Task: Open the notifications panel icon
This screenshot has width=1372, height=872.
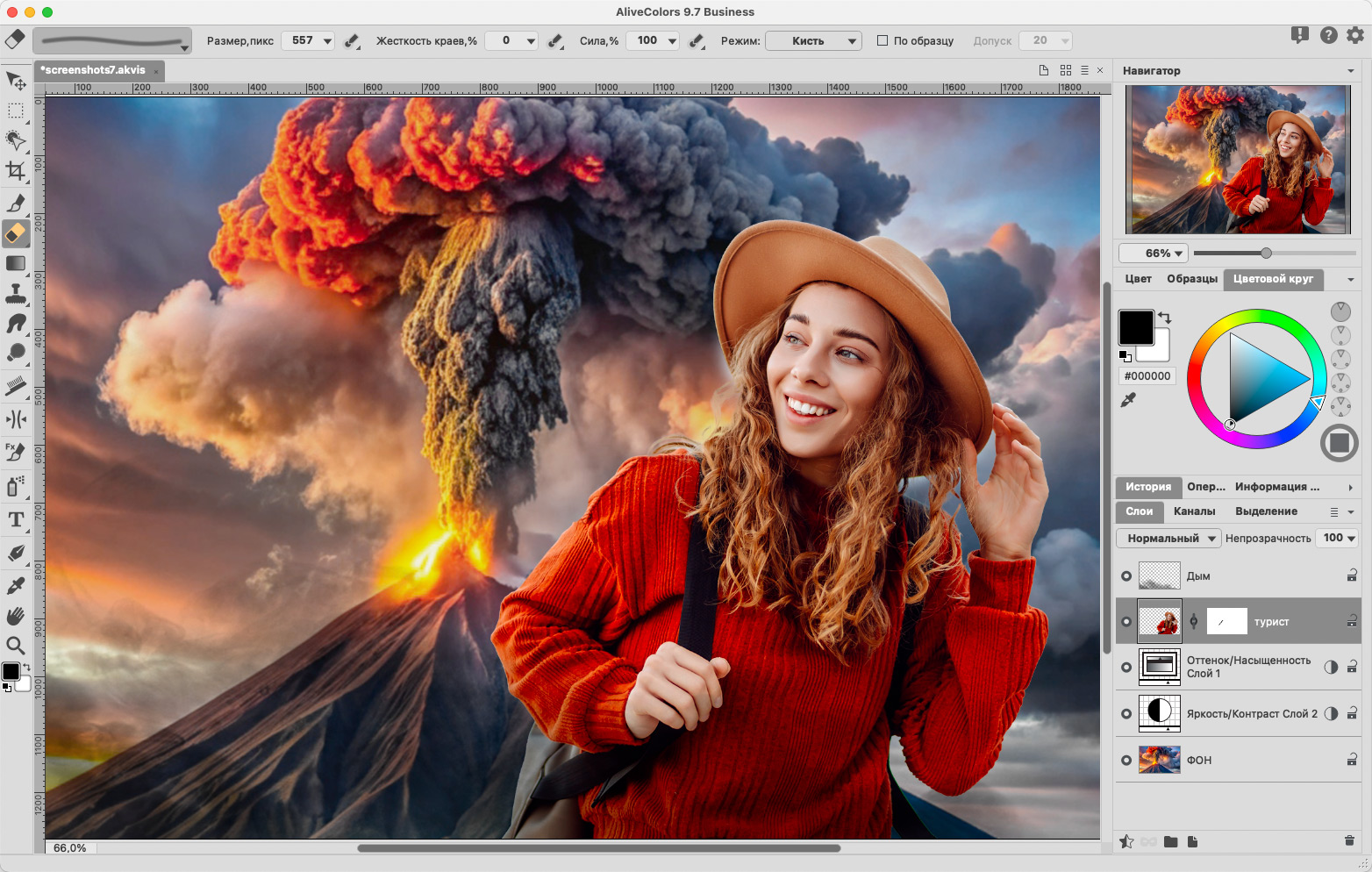Action: tap(1300, 35)
